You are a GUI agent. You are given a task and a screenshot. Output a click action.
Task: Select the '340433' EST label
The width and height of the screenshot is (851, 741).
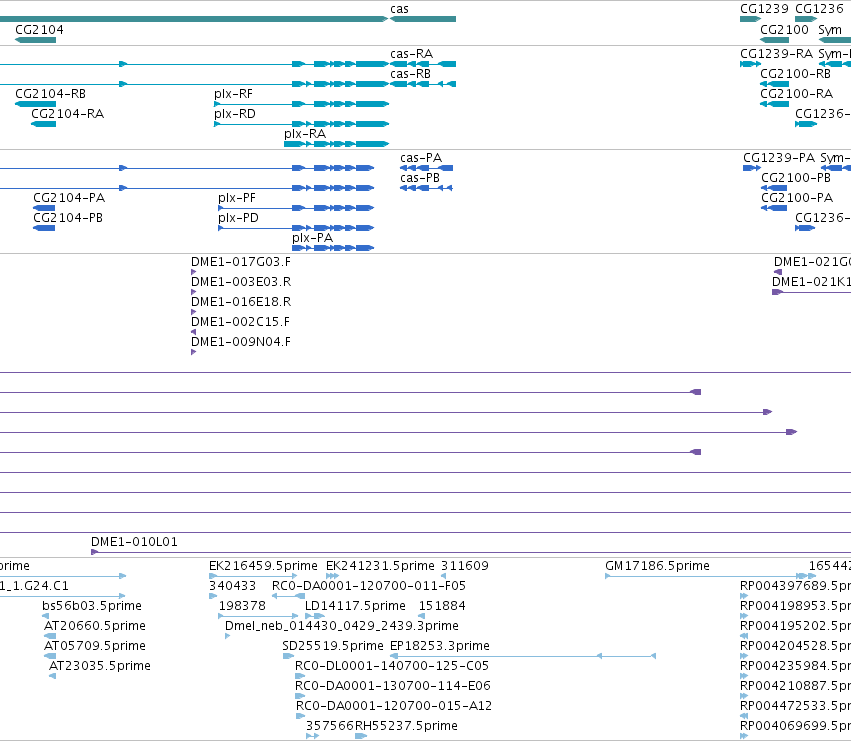pos(232,586)
